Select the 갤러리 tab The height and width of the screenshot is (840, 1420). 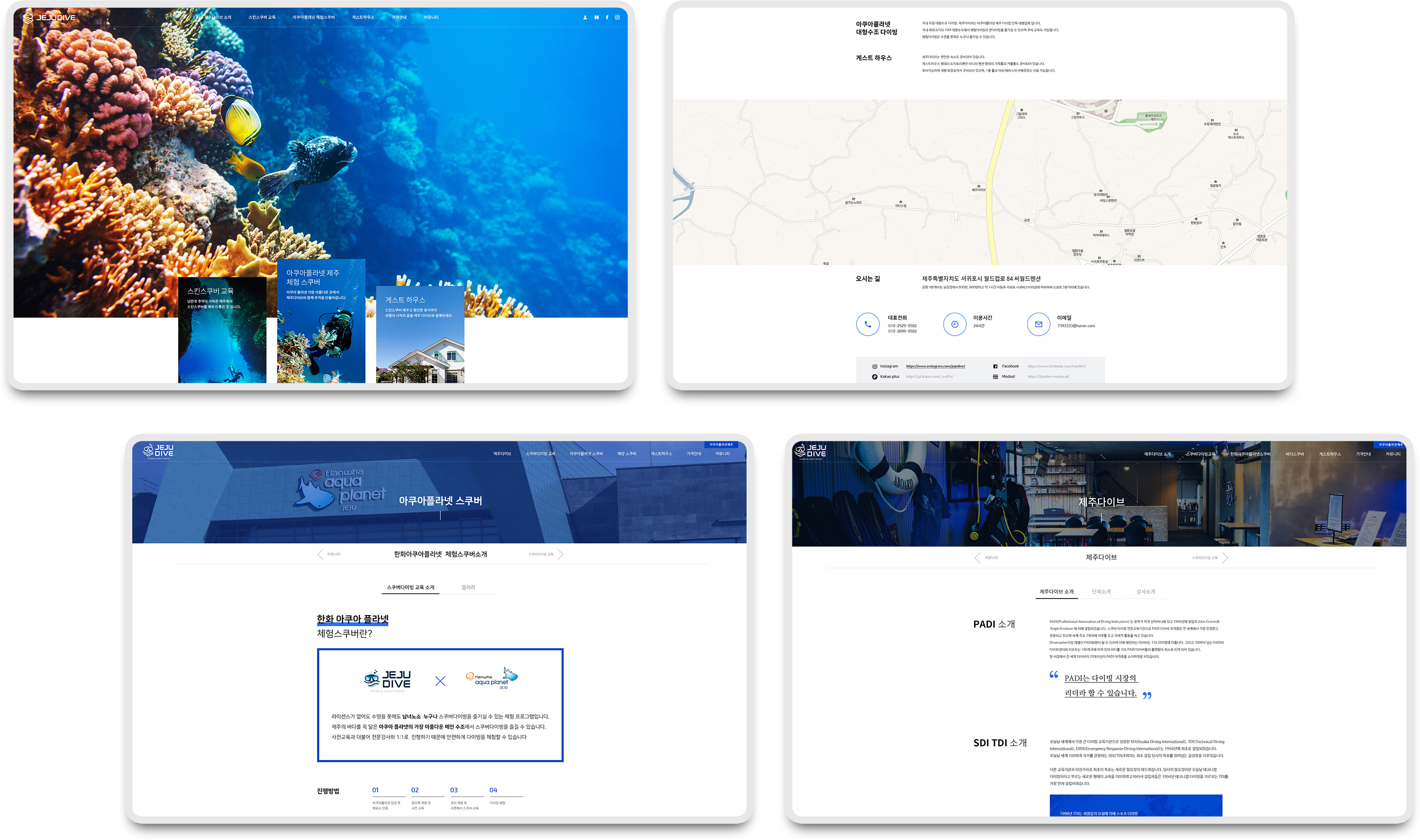pyautogui.click(x=468, y=587)
